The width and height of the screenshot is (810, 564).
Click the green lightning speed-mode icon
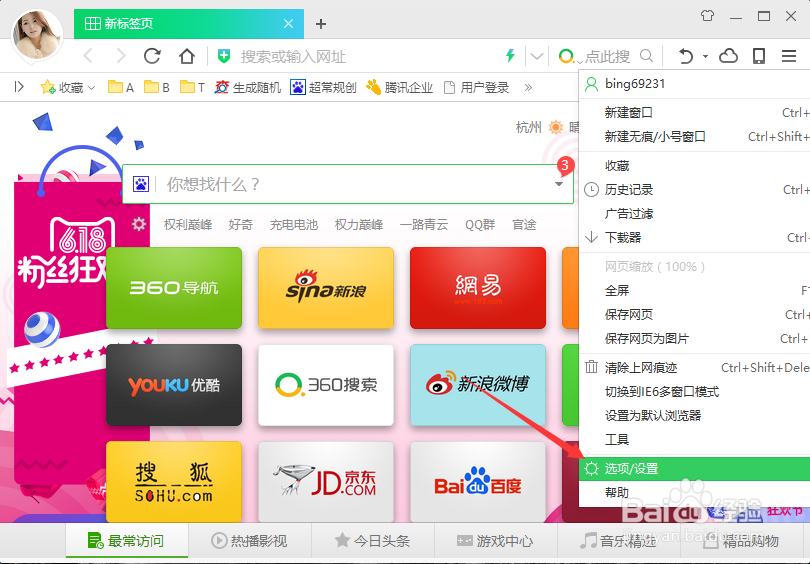point(510,55)
